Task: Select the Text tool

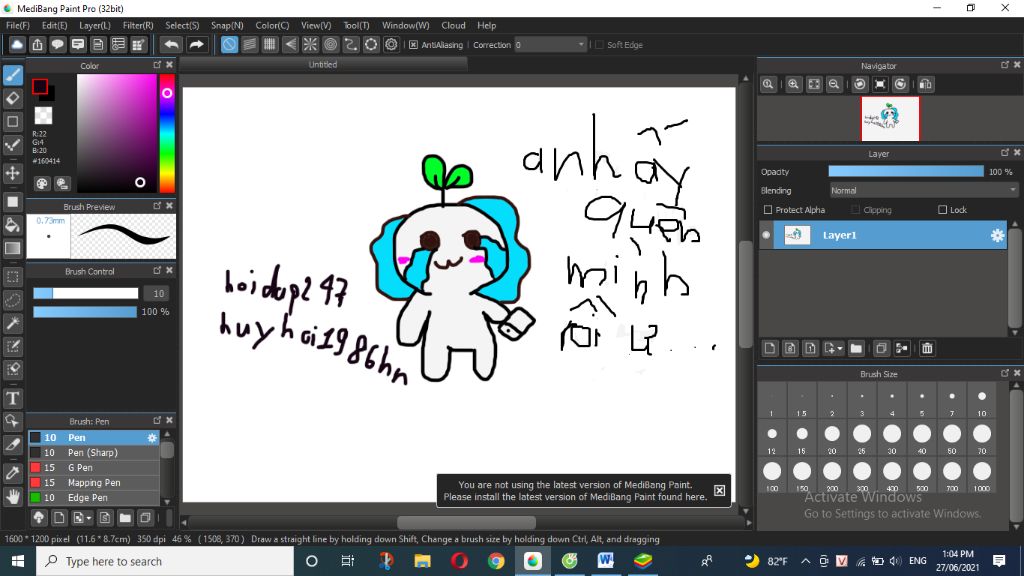Action: [13, 398]
